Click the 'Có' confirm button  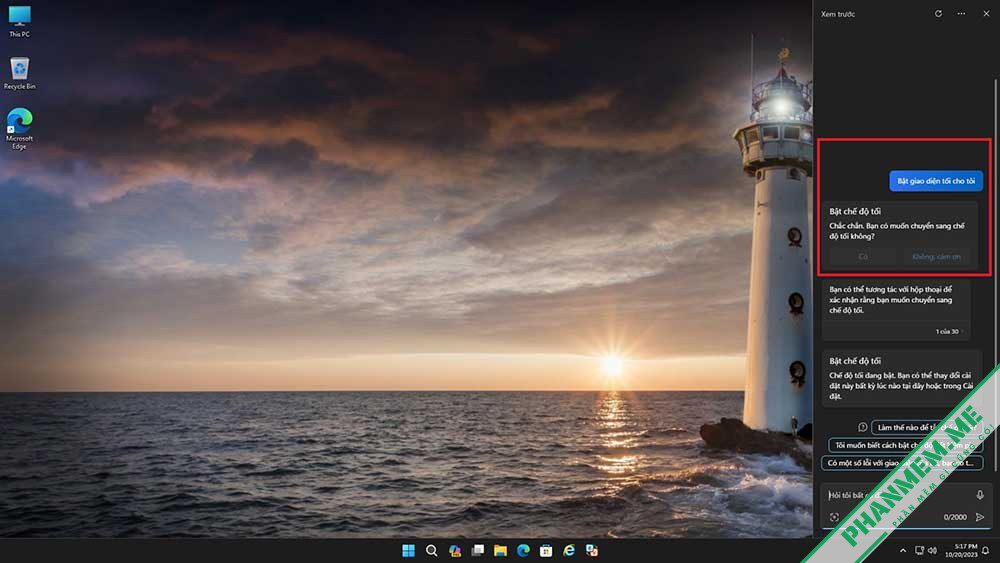[x=863, y=256]
